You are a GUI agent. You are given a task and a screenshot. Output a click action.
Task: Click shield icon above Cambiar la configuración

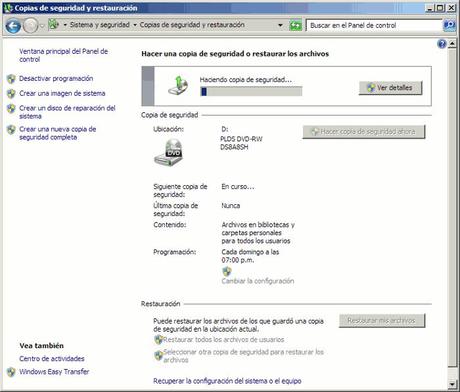point(227,271)
